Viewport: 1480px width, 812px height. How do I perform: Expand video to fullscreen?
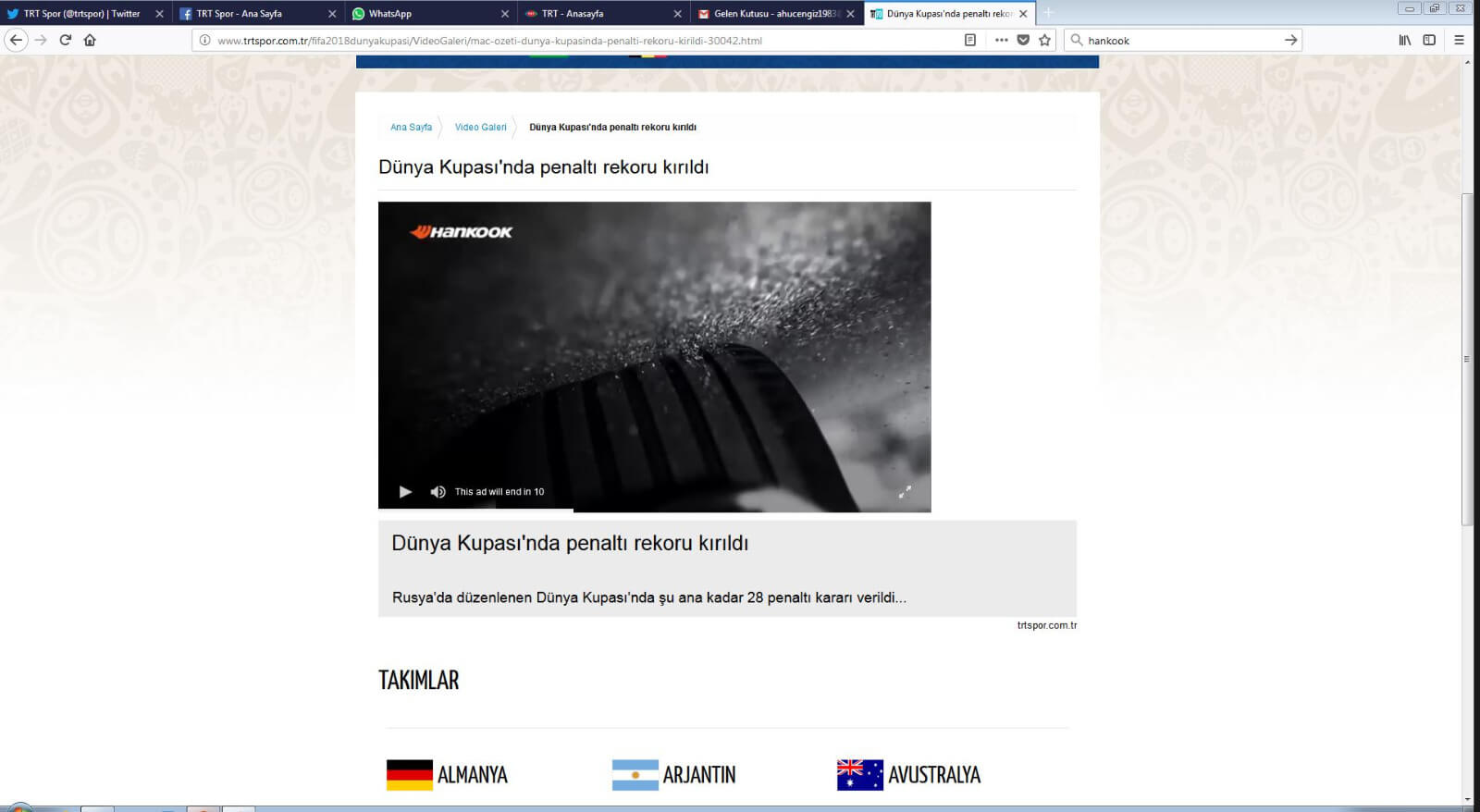coord(905,492)
